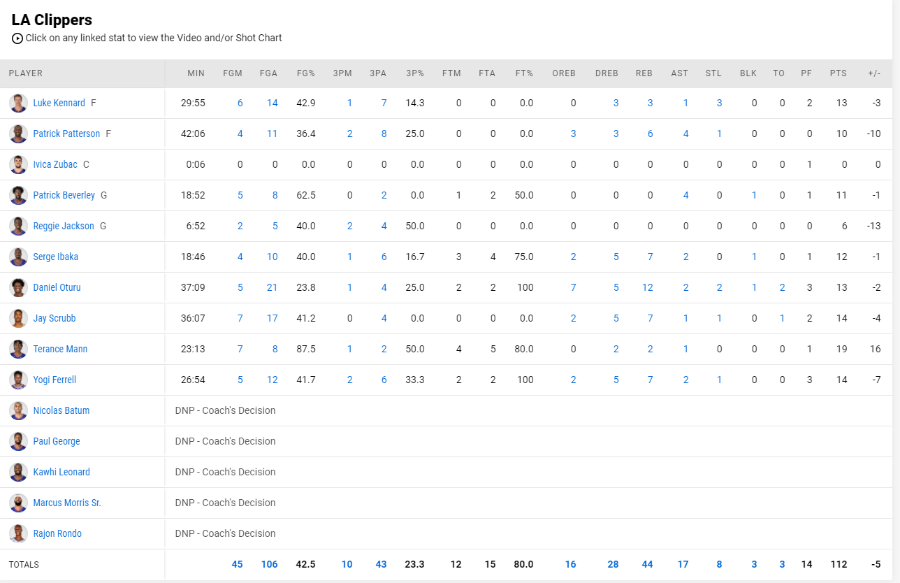900x583 pixels.
Task: View Luke Kennard's 6 made field goals
Action: click(240, 103)
